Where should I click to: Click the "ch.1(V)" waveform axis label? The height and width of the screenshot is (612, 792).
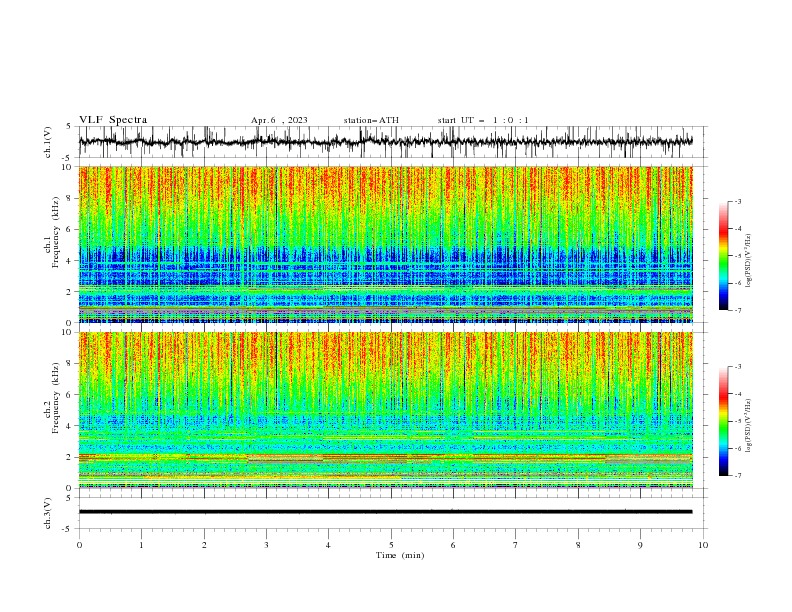tap(48, 142)
